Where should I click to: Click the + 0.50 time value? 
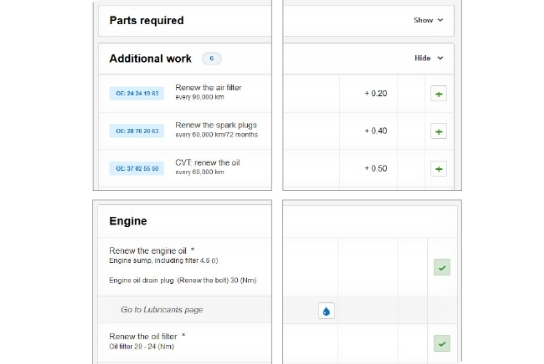(376, 168)
